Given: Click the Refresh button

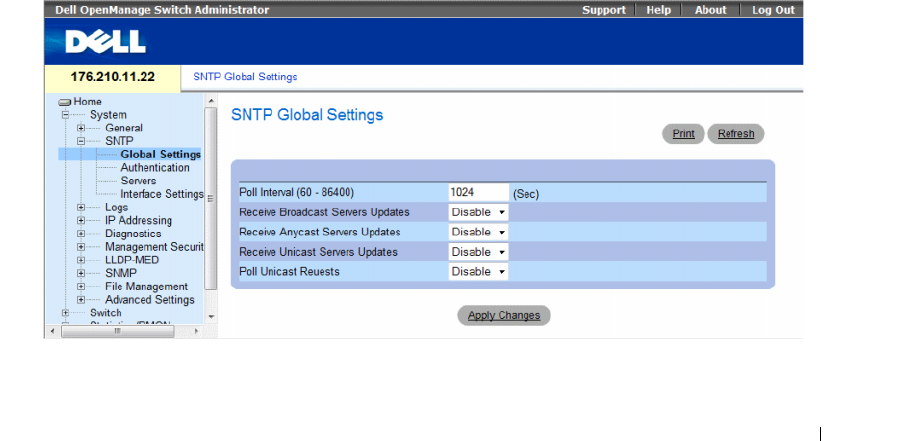Looking at the screenshot, I should tap(736, 134).
